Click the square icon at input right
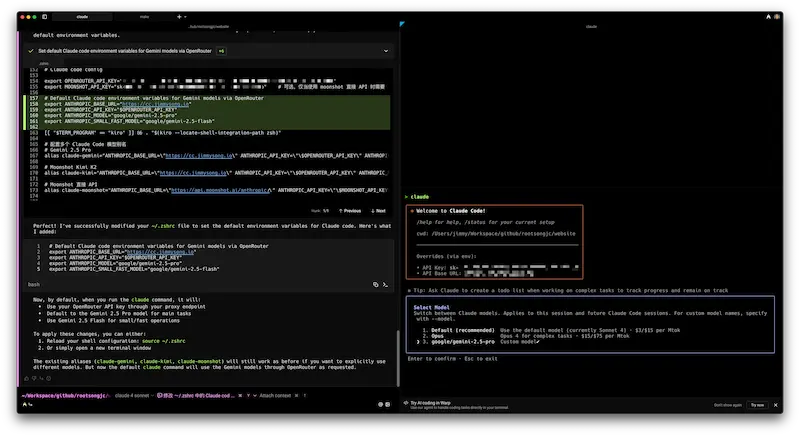The width and height of the screenshot is (800, 436). [388, 404]
